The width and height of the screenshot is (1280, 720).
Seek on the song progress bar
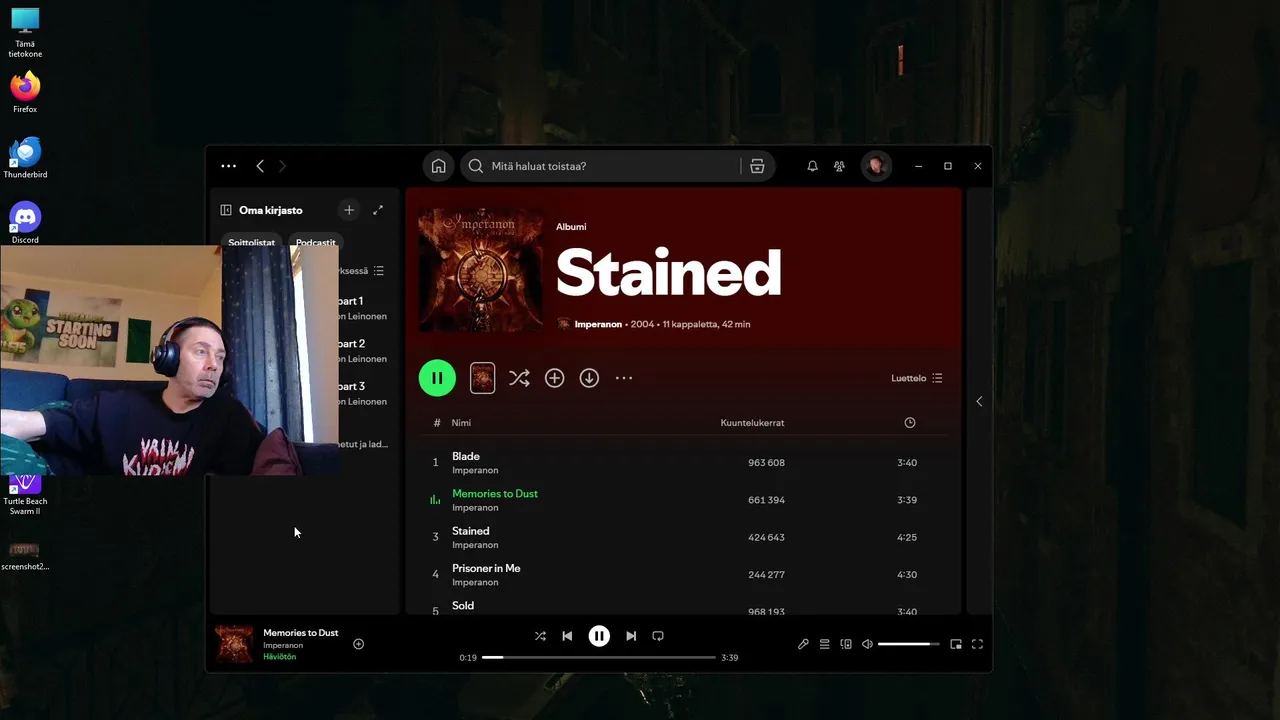point(599,657)
